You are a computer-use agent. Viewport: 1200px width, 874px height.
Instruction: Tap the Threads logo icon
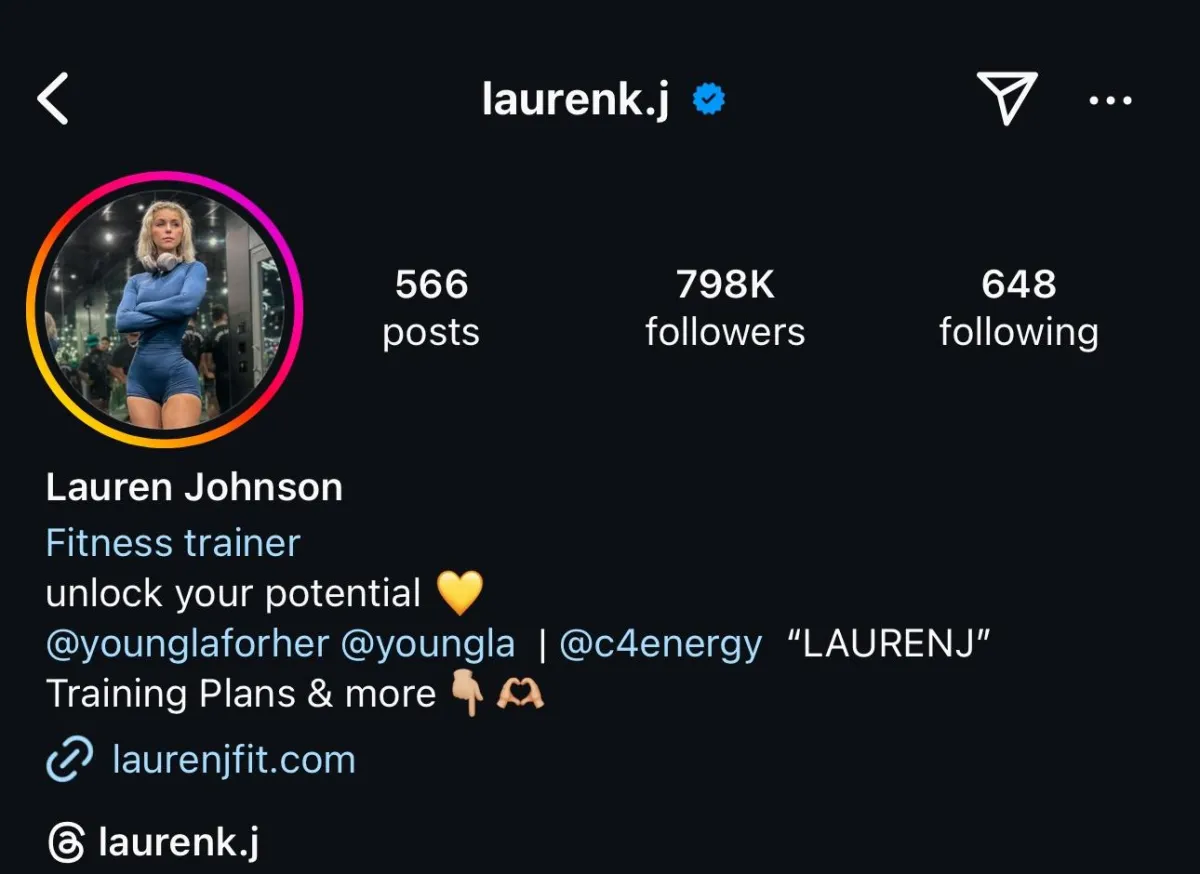coord(66,843)
